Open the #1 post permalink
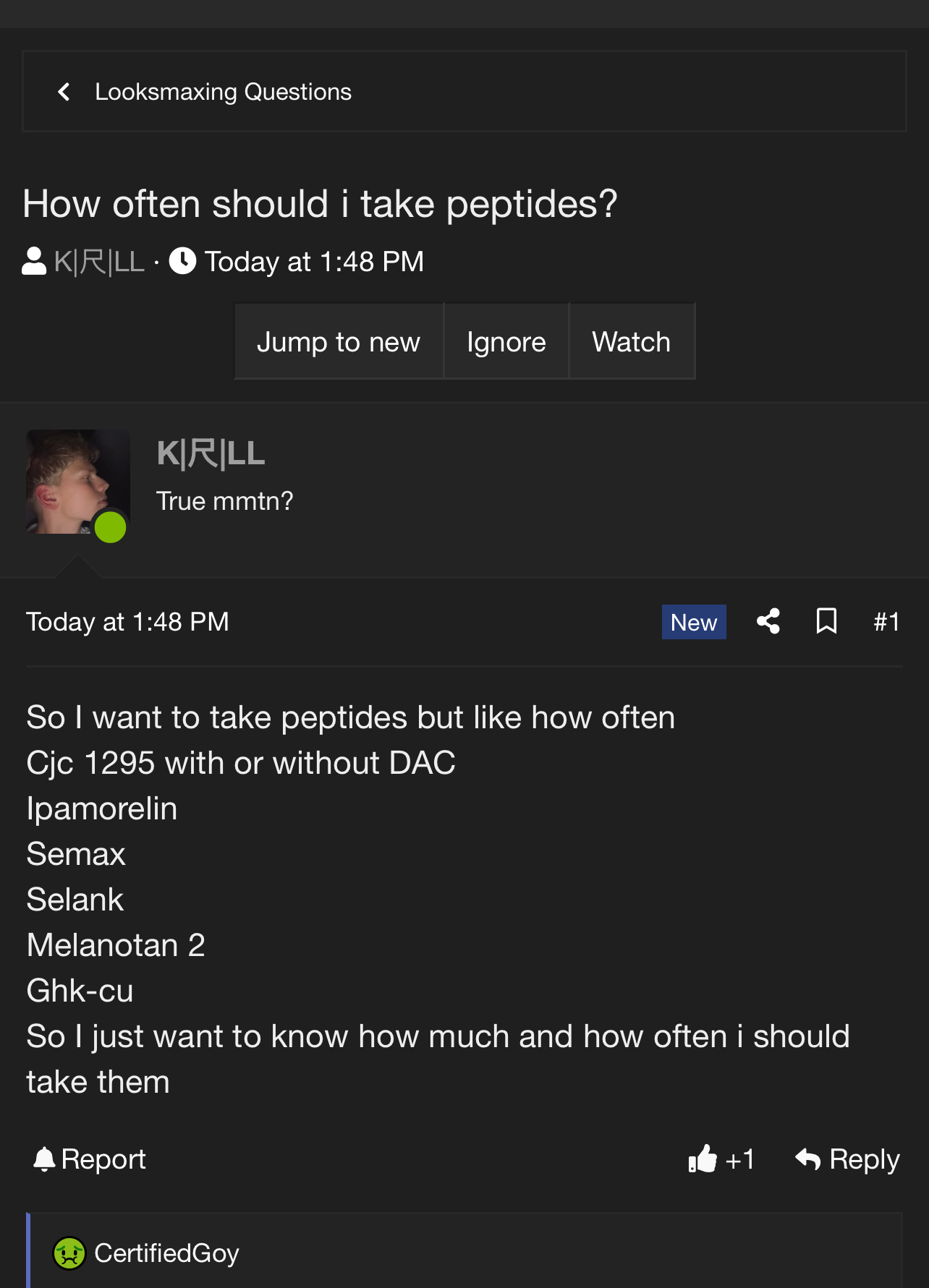The width and height of the screenshot is (929, 1288). pos(886,622)
